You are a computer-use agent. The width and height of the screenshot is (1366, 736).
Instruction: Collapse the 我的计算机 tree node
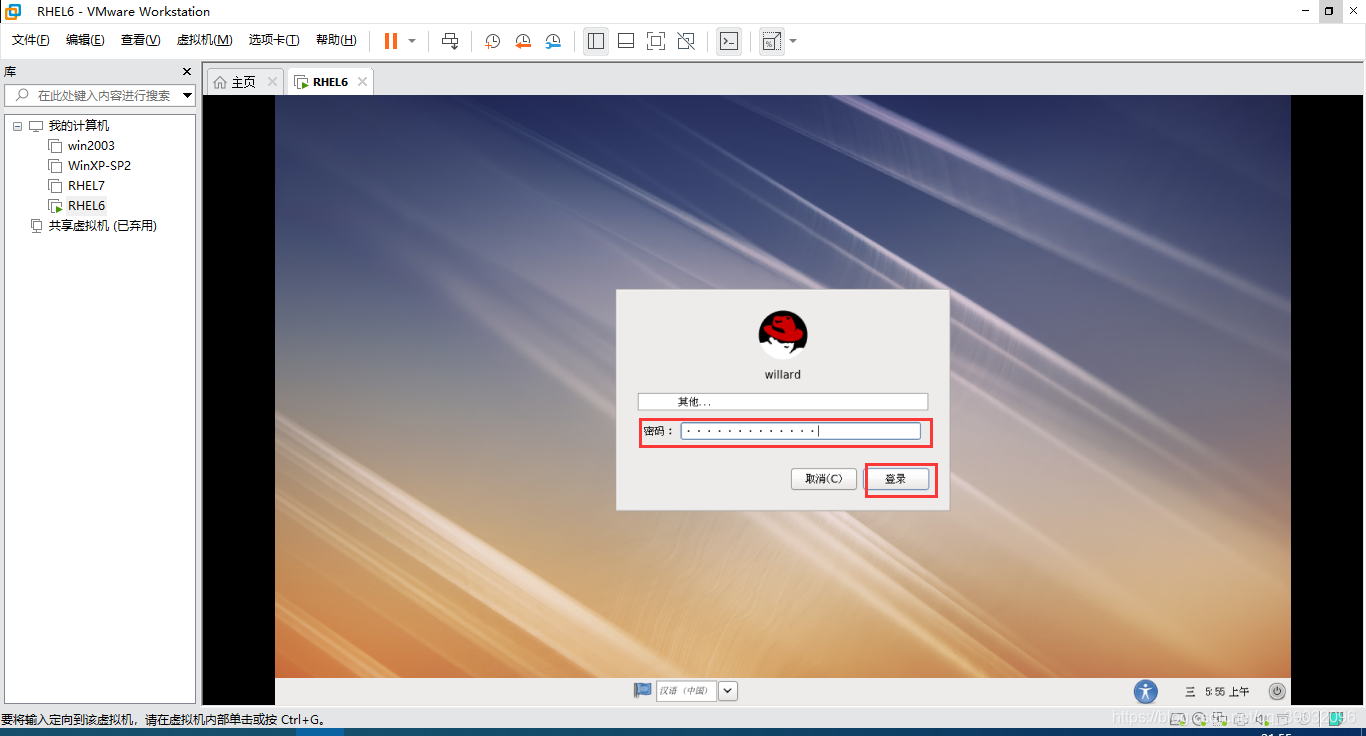click(17, 126)
